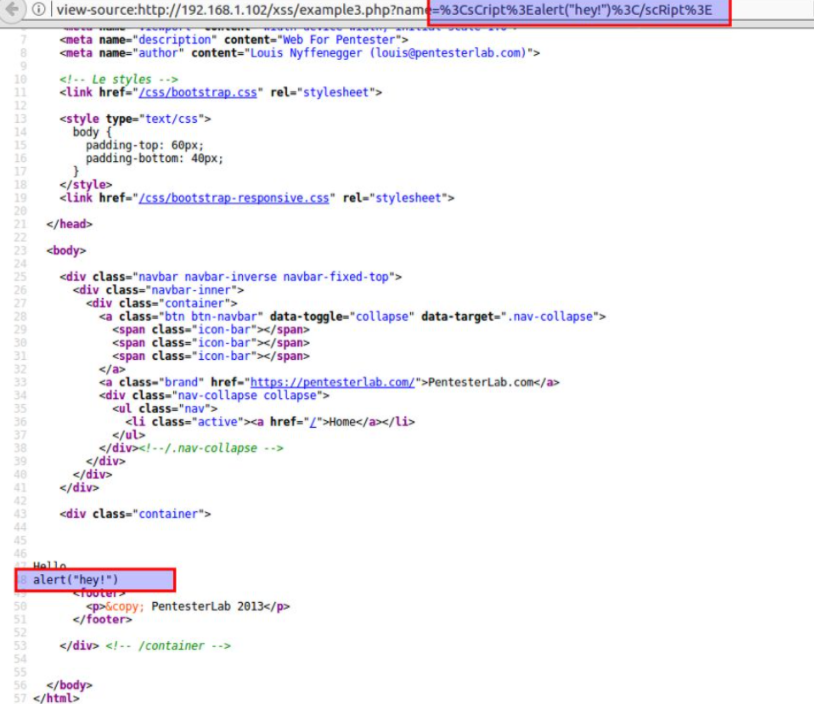Click the style type="text/css" tag

pos(135,119)
